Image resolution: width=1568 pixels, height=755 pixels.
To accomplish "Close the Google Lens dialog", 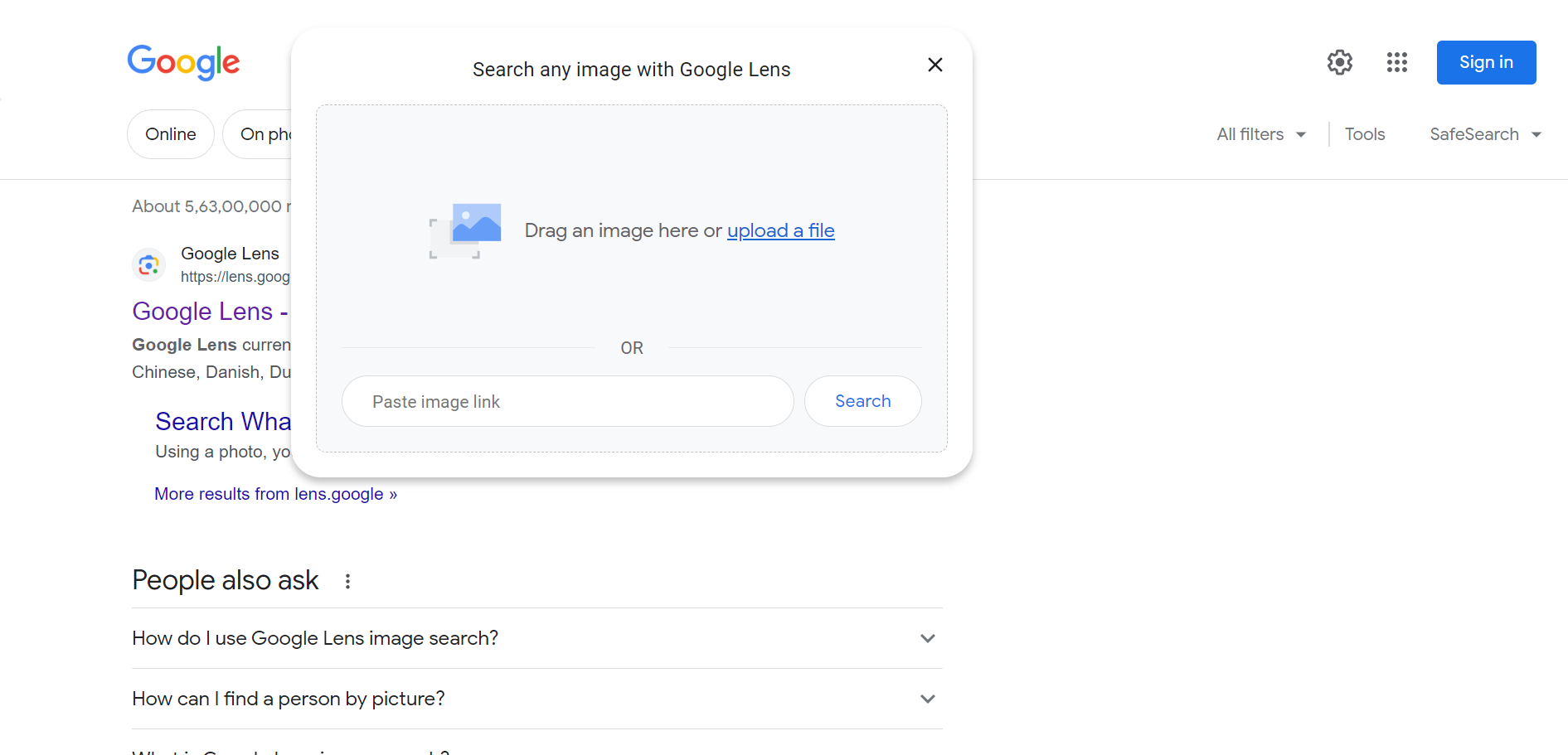I will click(x=935, y=65).
